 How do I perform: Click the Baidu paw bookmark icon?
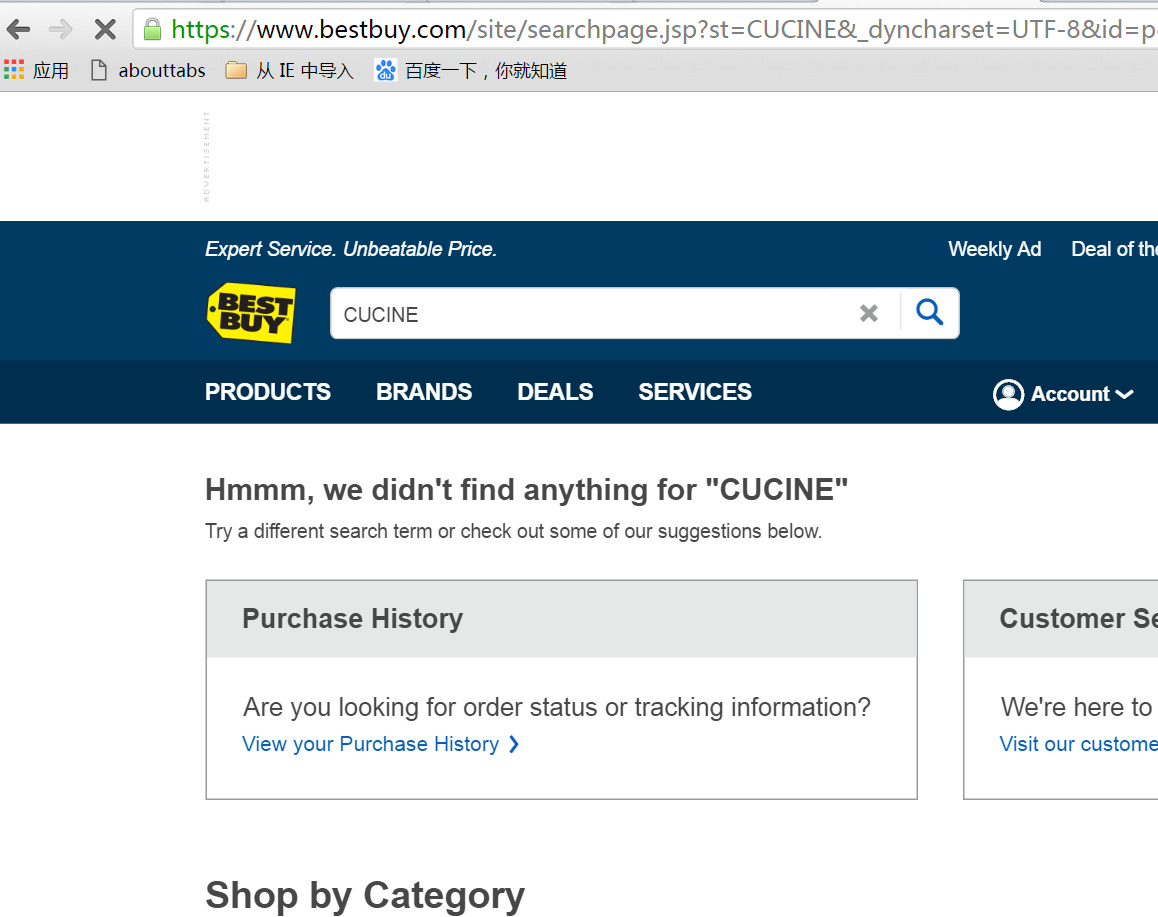pos(385,70)
